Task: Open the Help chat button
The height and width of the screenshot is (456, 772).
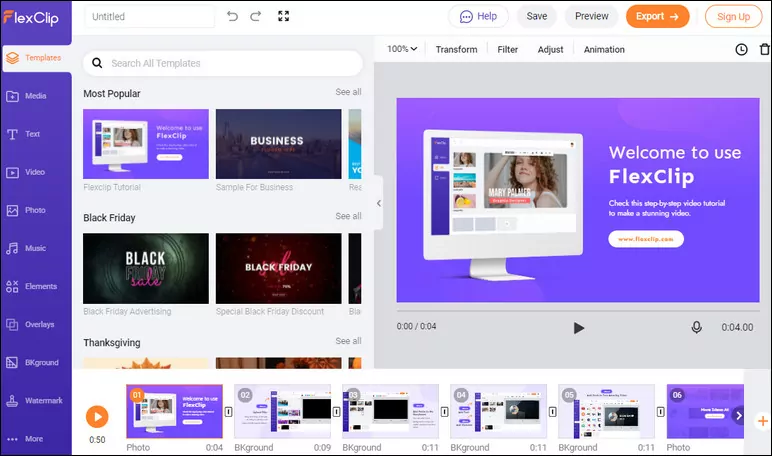Action: pos(478,16)
